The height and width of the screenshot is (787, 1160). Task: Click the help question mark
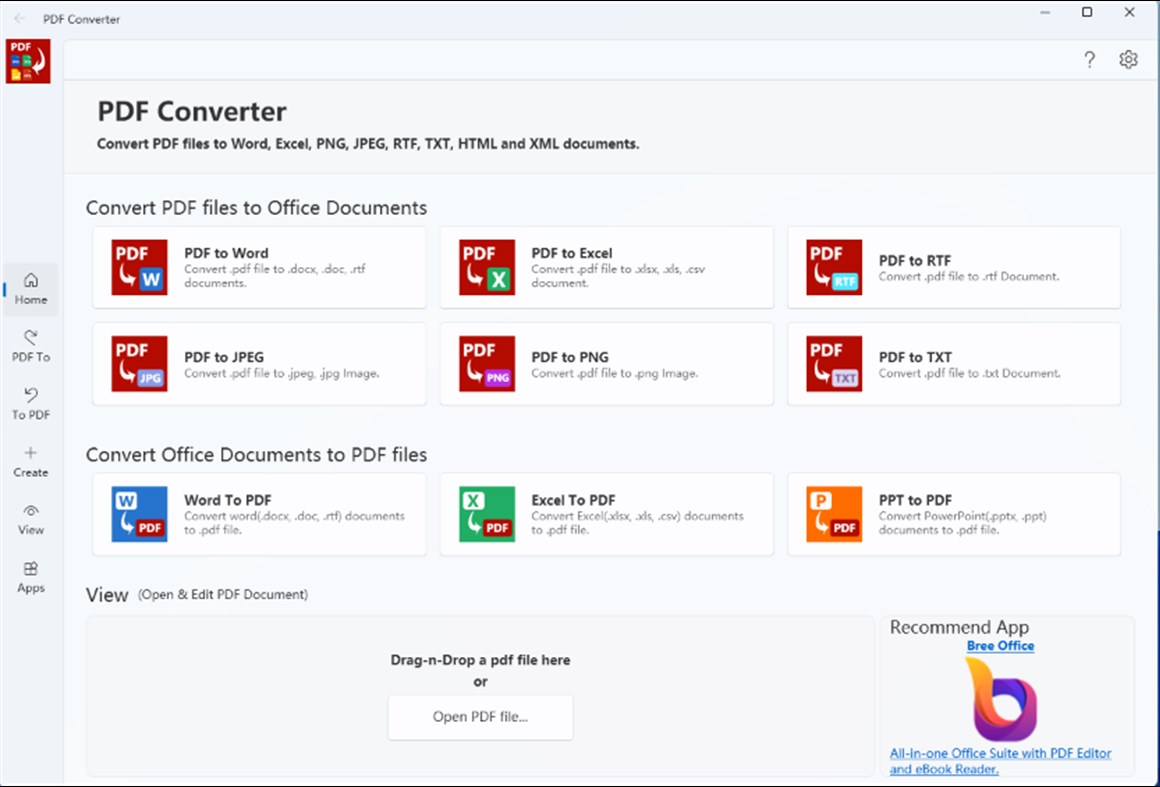point(1089,60)
